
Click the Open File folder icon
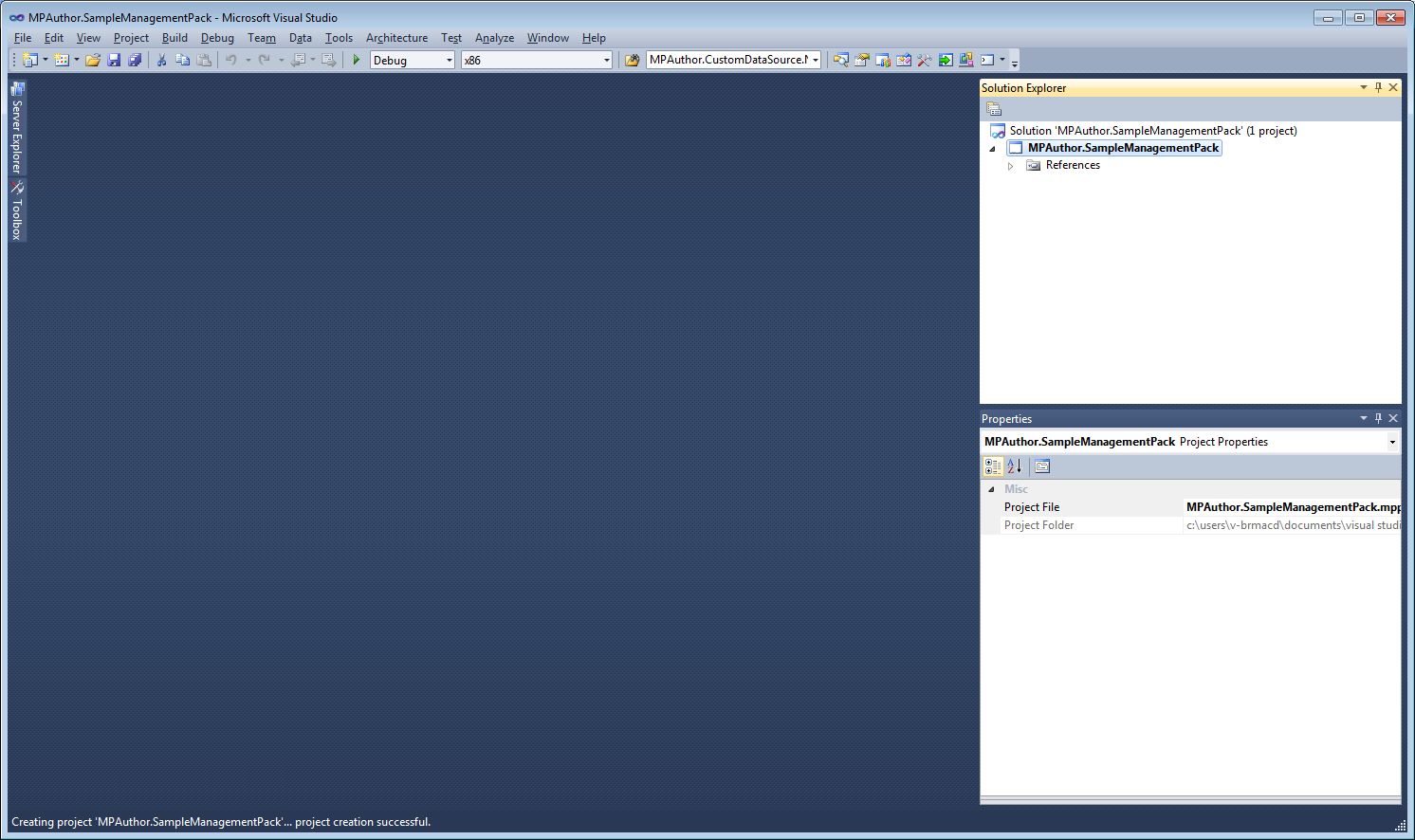[x=93, y=60]
